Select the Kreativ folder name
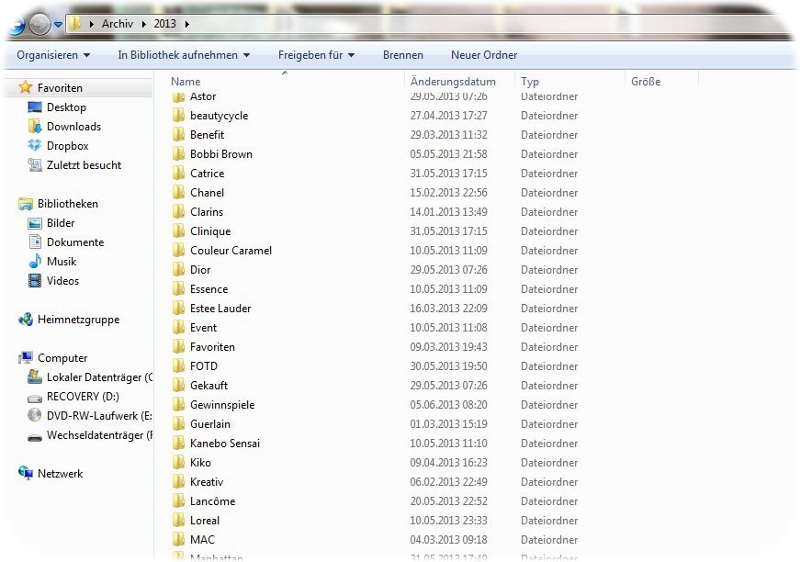 [206, 482]
